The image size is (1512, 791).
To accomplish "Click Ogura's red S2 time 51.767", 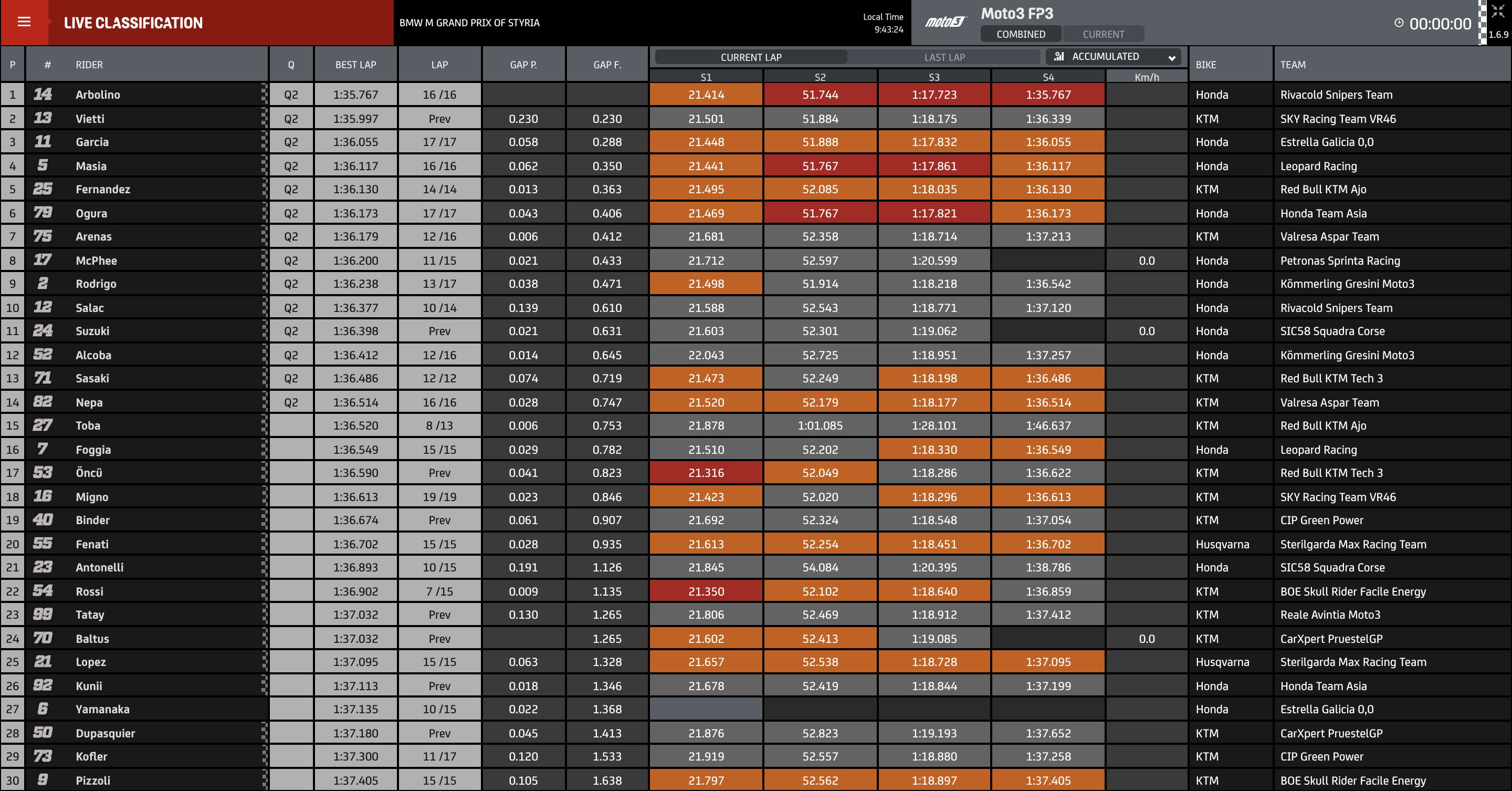I will click(x=820, y=213).
